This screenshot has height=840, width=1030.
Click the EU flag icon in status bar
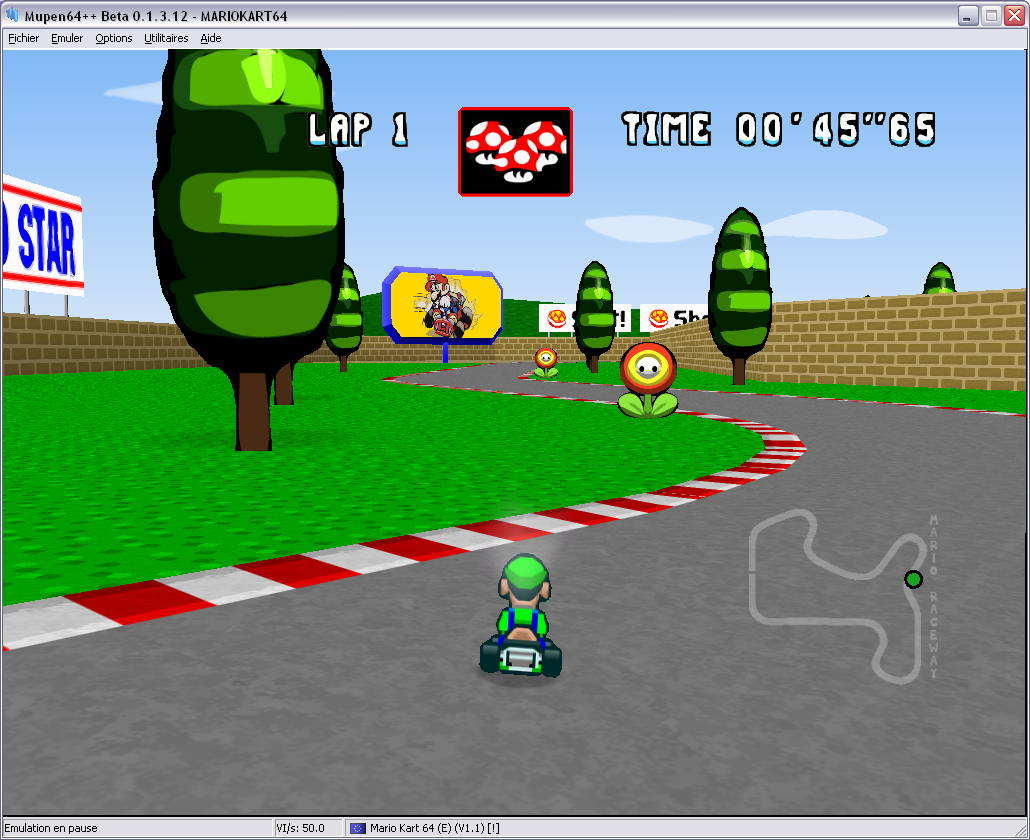(357, 828)
